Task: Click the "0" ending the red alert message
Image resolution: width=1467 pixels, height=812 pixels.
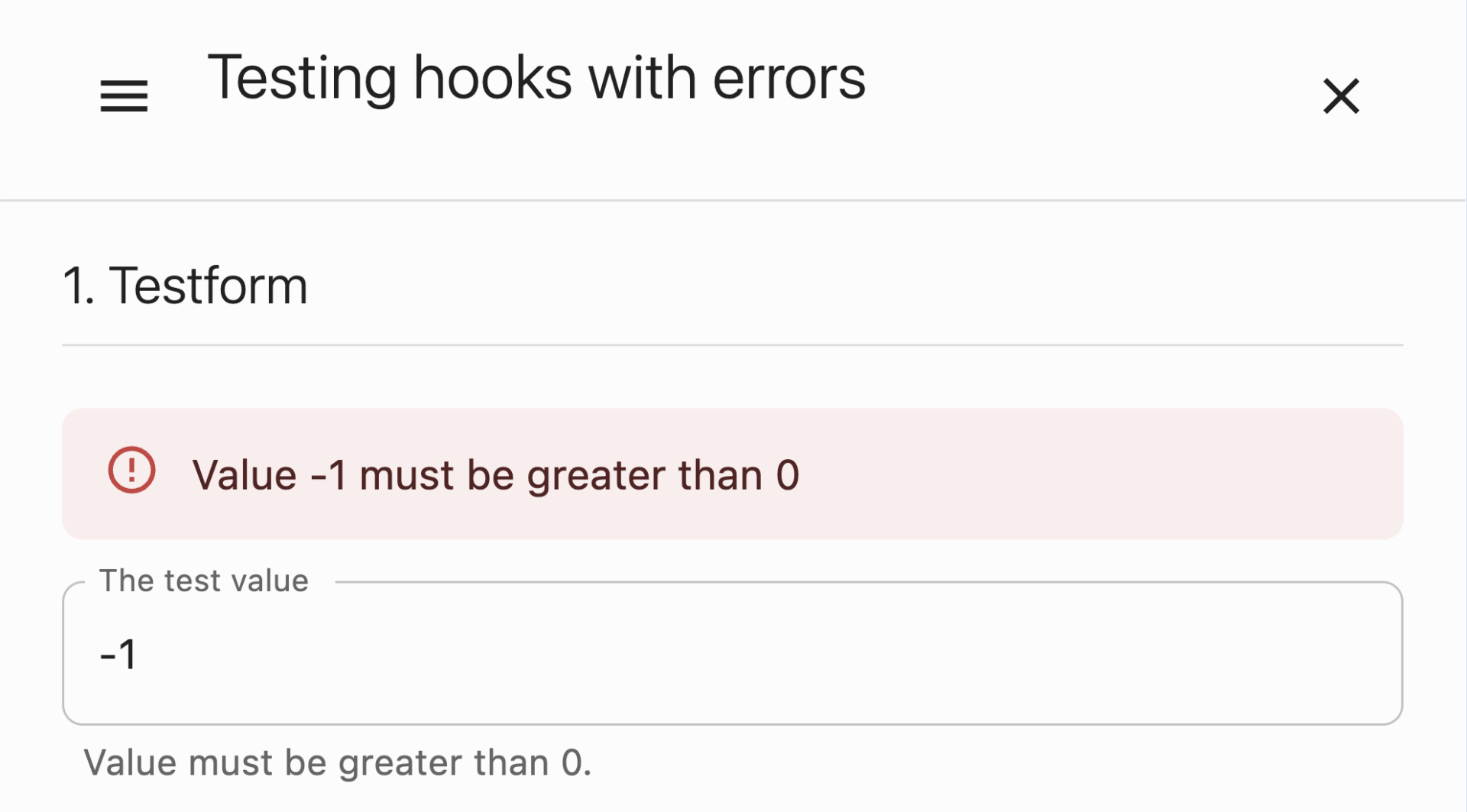Action: 787,475
